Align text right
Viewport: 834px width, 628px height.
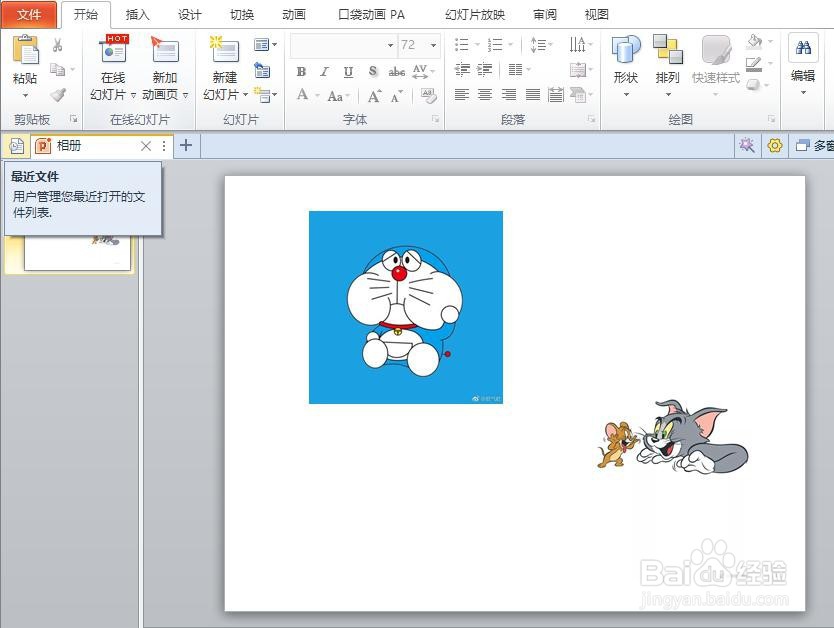pos(509,95)
